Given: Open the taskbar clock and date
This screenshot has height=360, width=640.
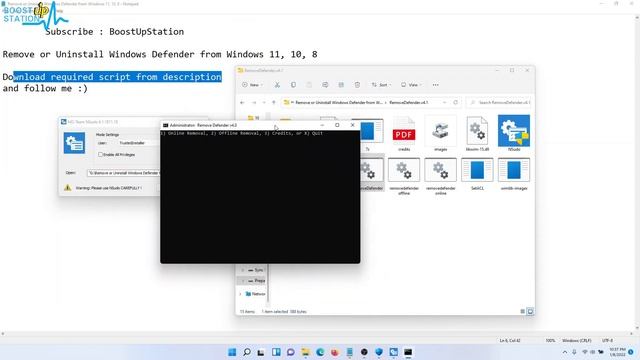Looking at the screenshot, I should pos(617,352).
